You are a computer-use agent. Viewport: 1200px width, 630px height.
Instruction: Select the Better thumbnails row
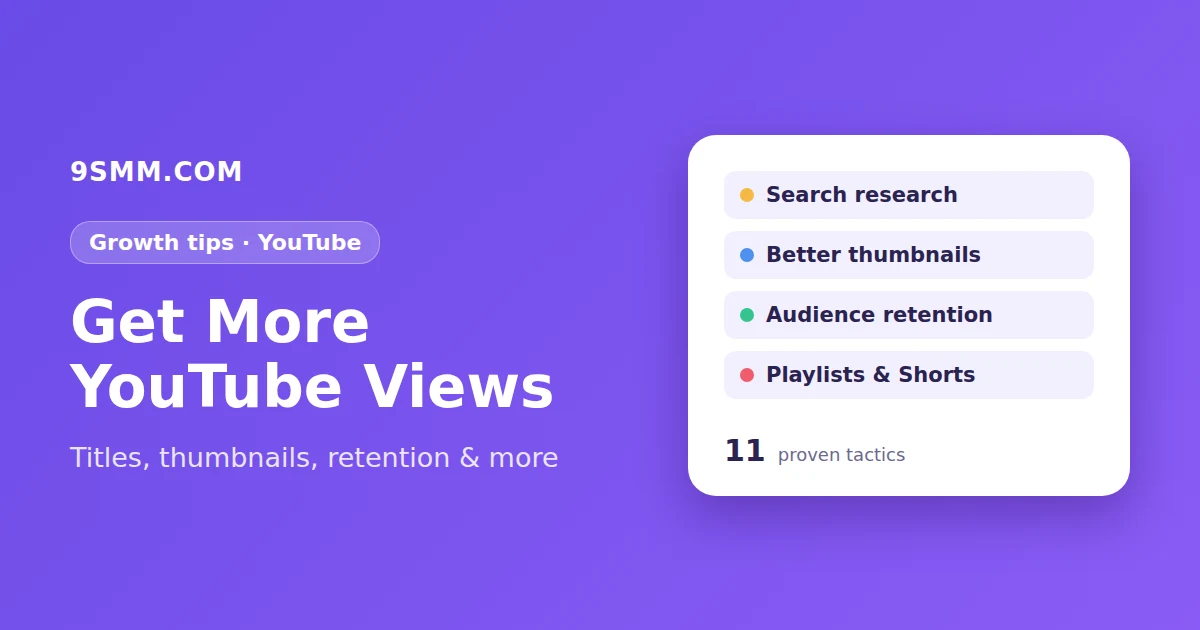[x=909, y=255]
